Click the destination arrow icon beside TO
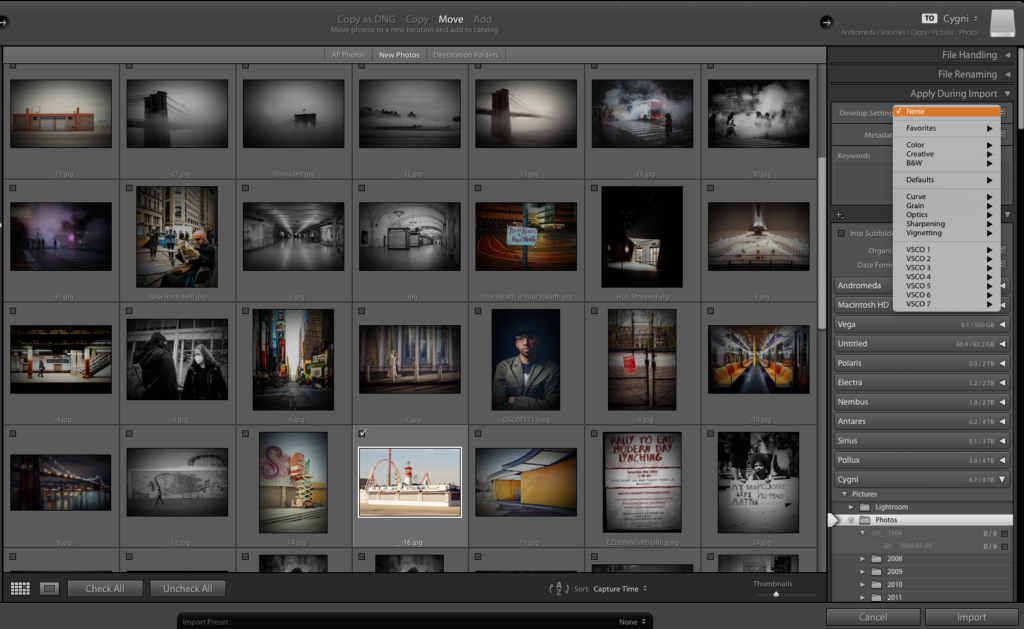 click(x=826, y=22)
